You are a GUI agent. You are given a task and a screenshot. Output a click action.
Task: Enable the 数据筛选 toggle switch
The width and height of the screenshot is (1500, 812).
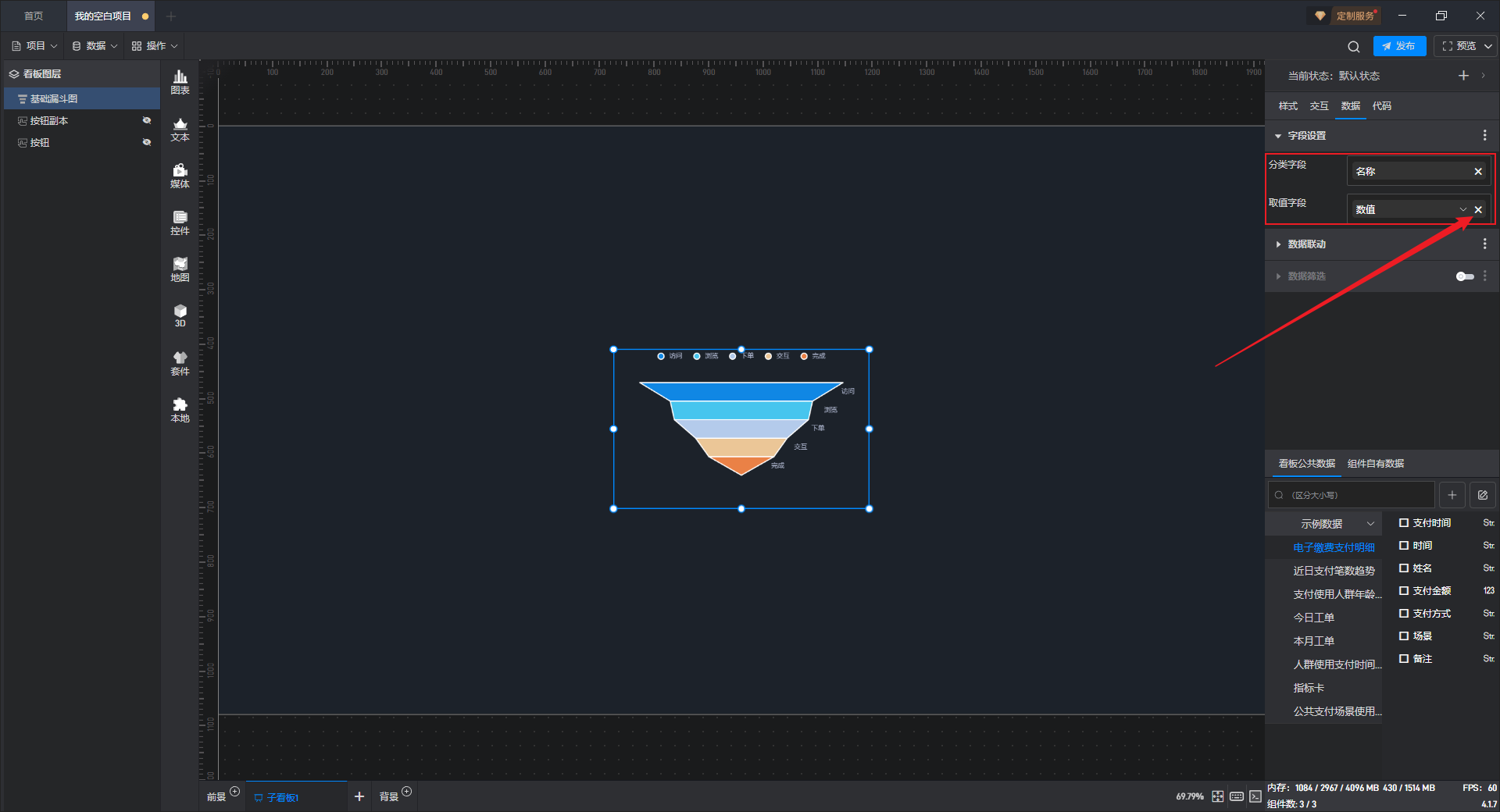pos(1465,276)
